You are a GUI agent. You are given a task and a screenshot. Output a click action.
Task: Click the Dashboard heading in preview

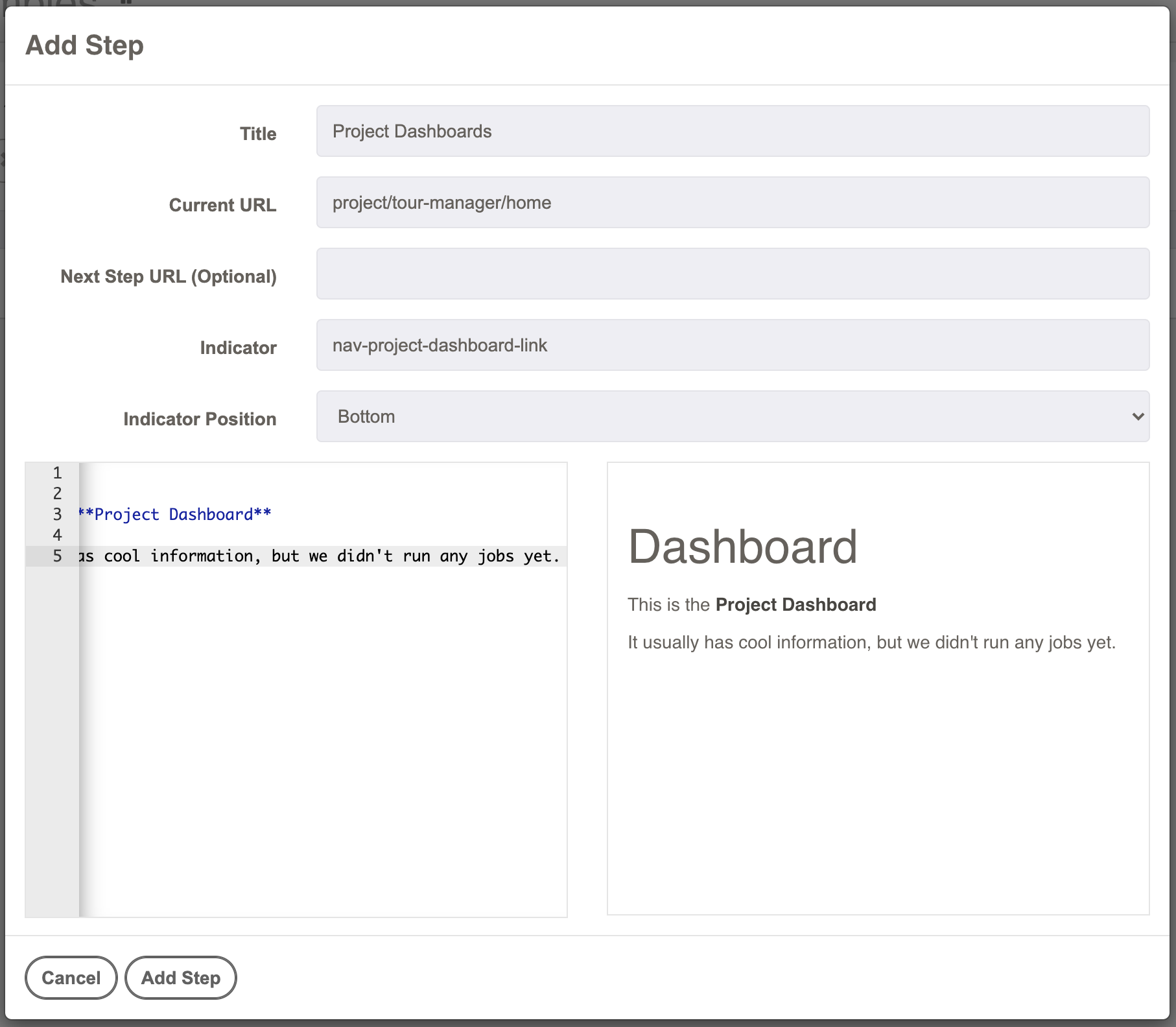(743, 547)
